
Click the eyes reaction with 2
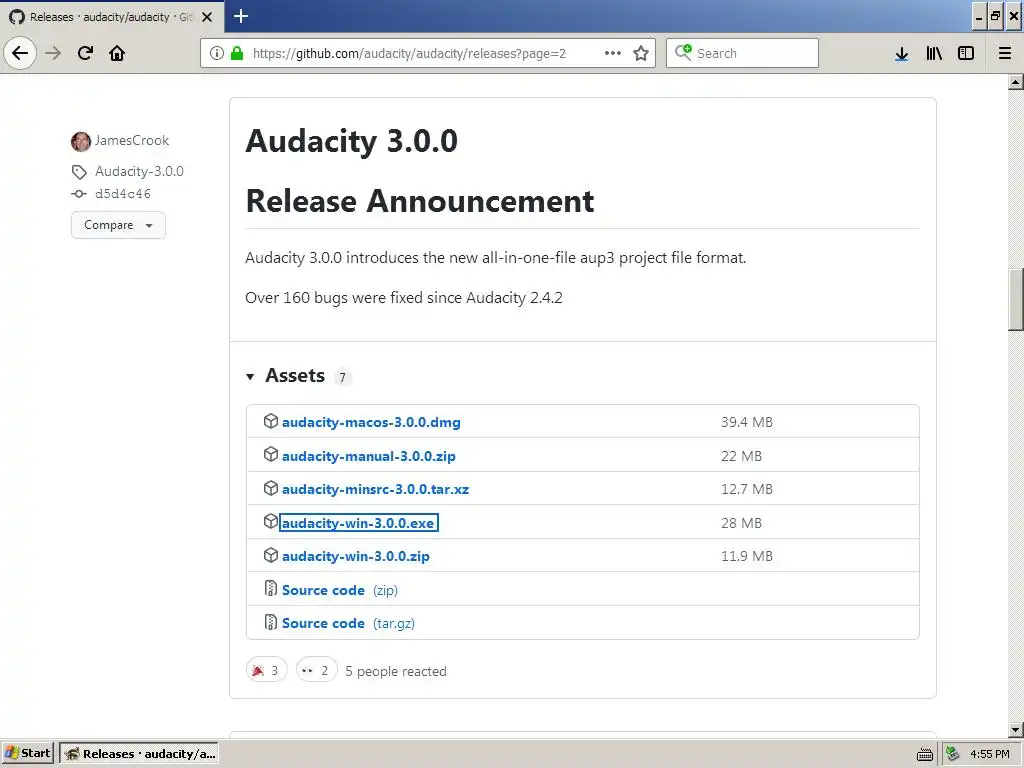pos(317,670)
